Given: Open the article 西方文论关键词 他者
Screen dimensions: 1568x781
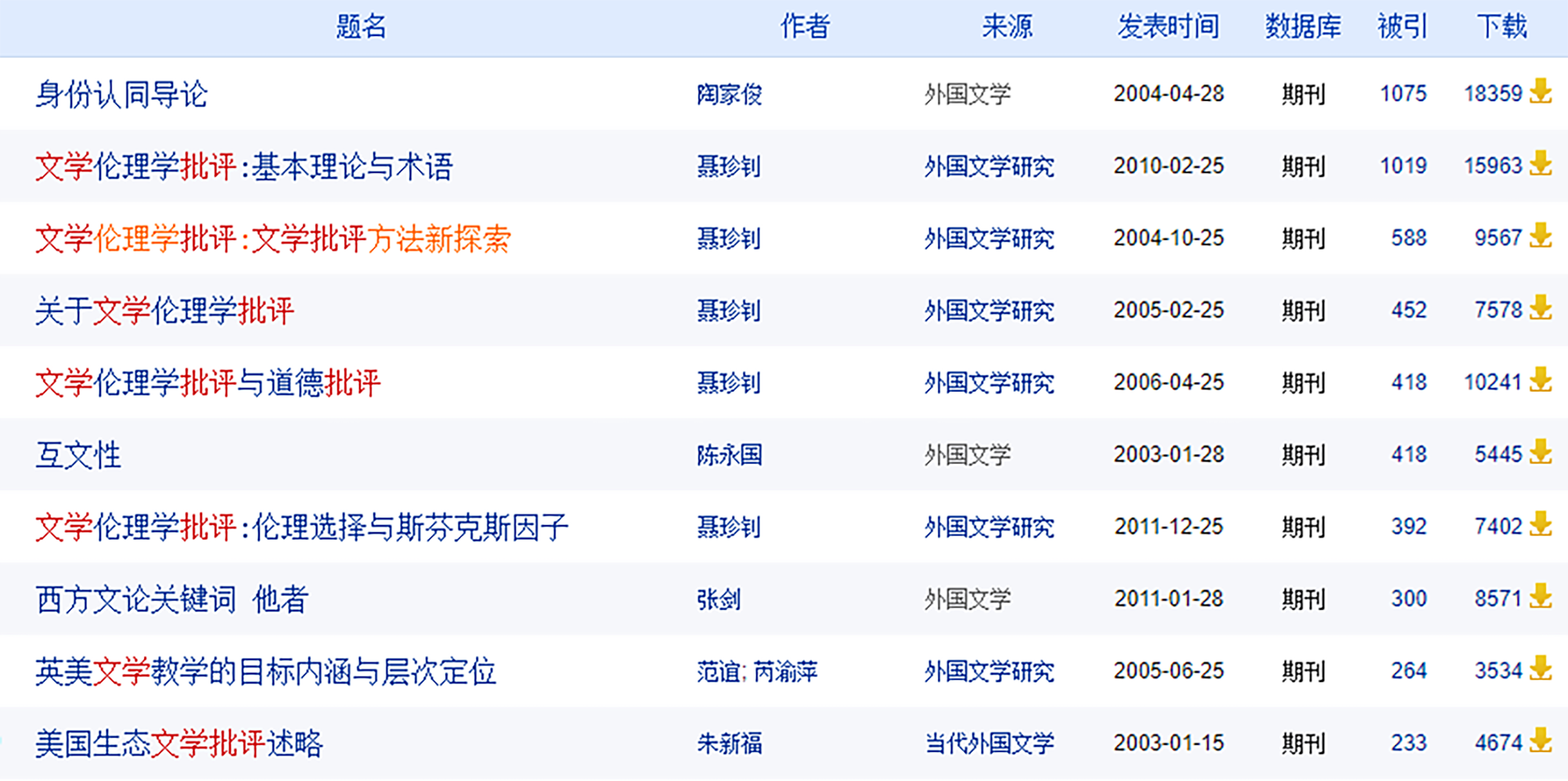Looking at the screenshot, I should point(172,599).
